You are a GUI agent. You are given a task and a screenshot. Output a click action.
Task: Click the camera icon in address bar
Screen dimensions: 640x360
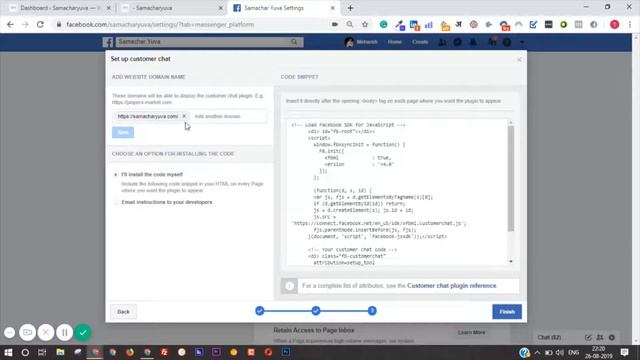(335, 24)
